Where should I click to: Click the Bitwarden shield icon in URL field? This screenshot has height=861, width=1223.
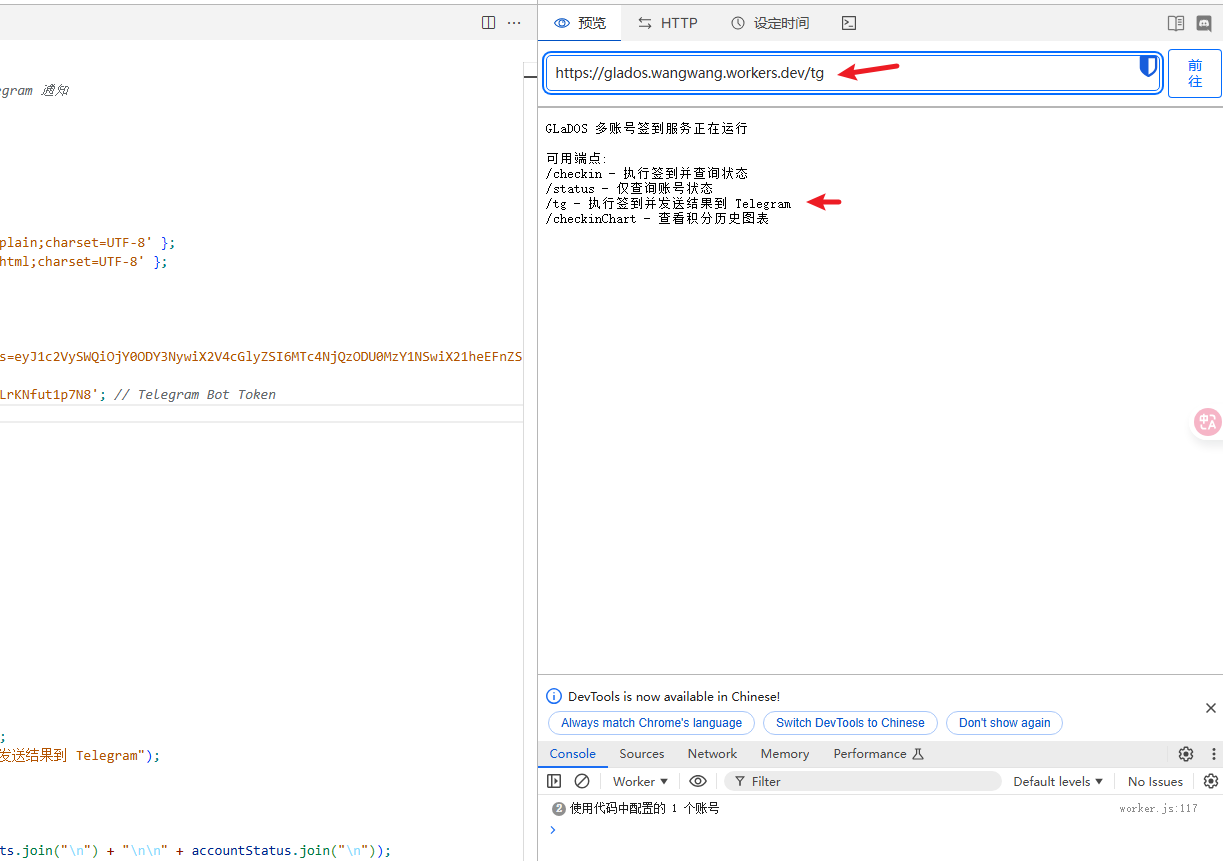[x=1148, y=67]
